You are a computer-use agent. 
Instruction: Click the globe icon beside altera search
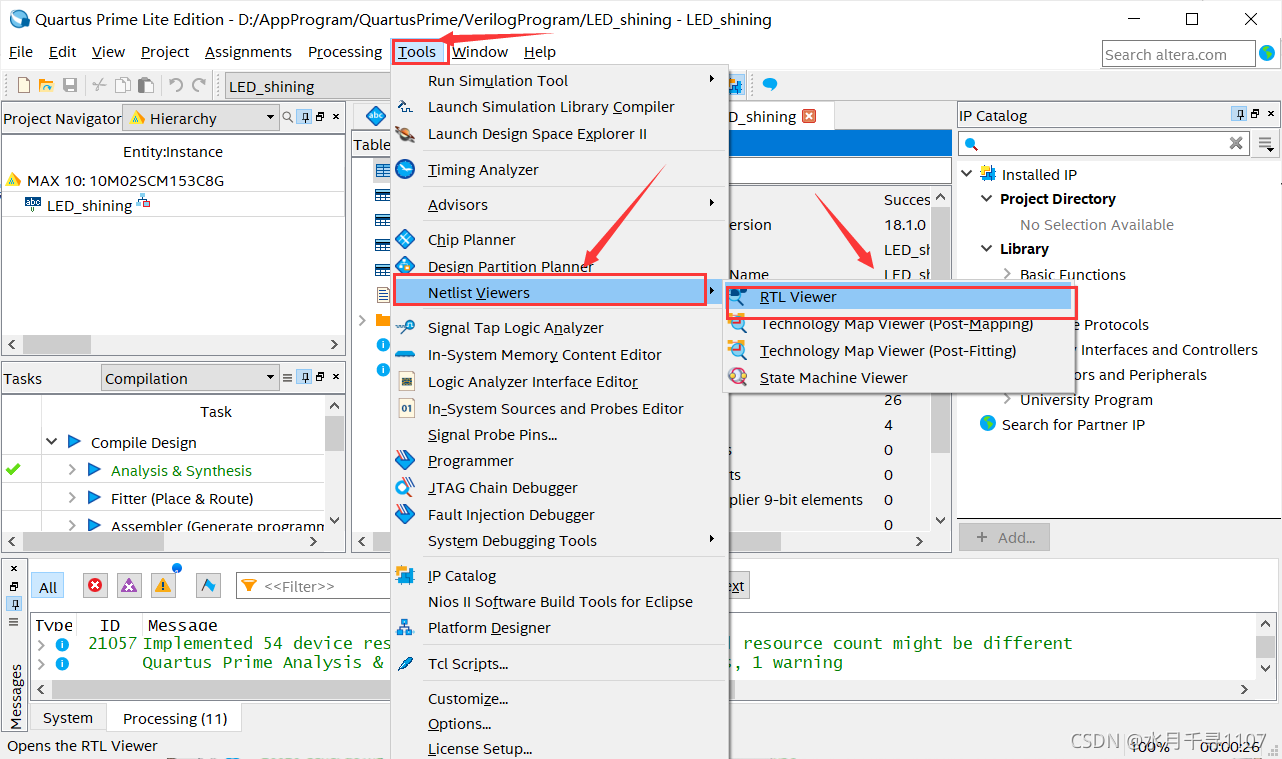pyautogui.click(x=1268, y=54)
